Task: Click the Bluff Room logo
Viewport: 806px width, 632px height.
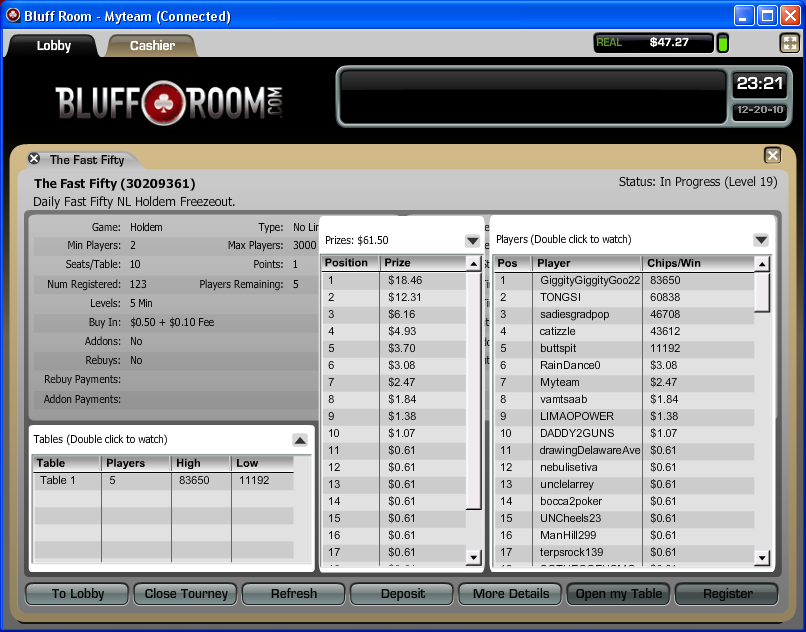Action: [169, 102]
